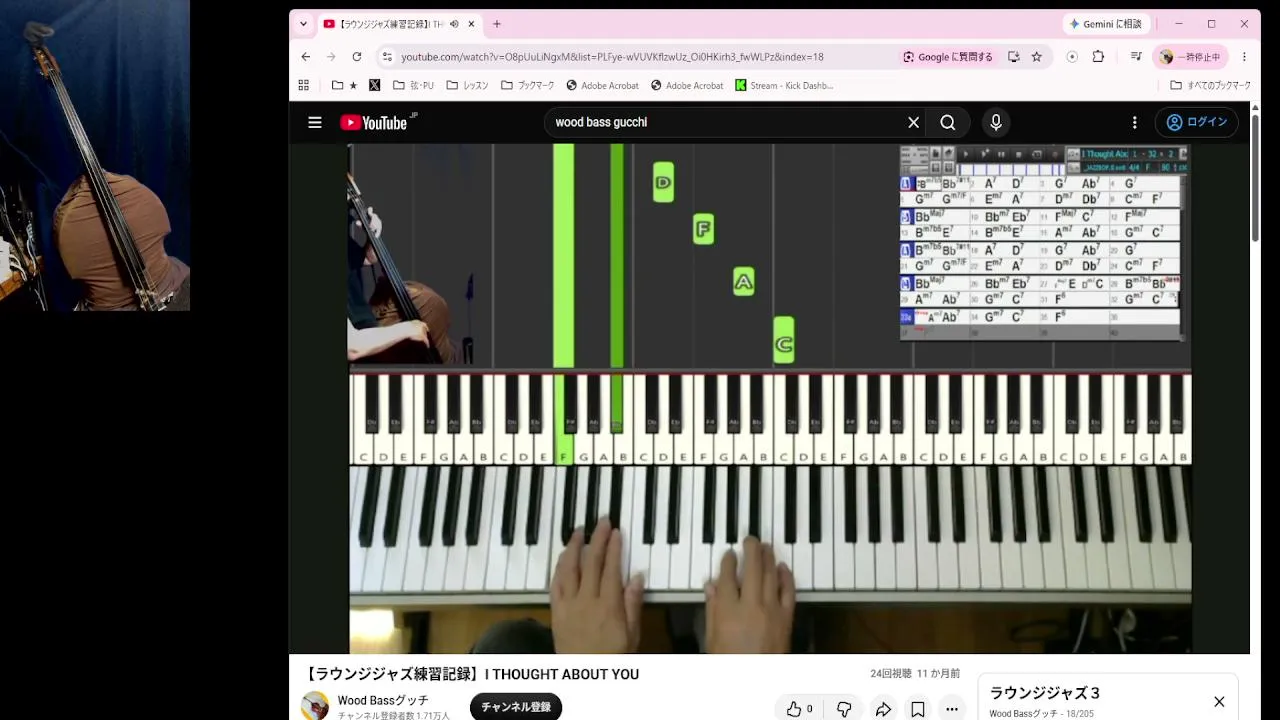This screenshot has height=720, width=1280.
Task: Like the video with thumbs up
Action: tap(799, 709)
